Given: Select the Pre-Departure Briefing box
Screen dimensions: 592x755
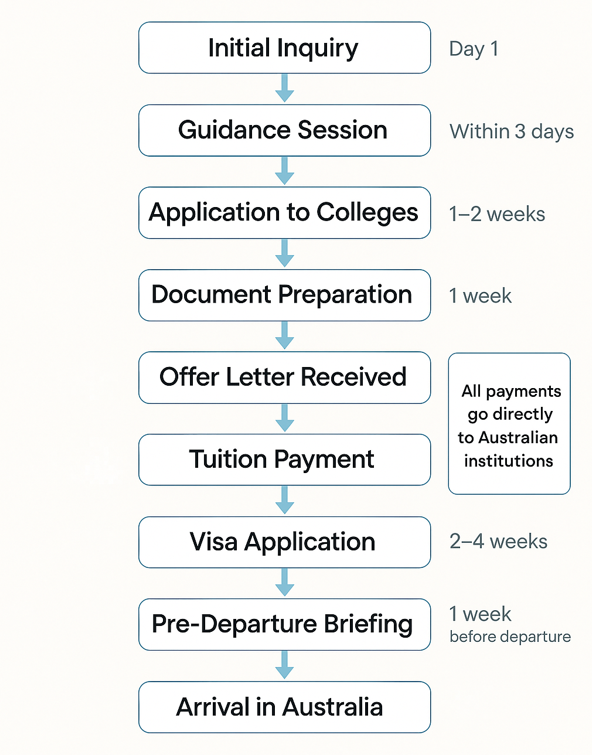Looking at the screenshot, I should (x=284, y=625).
